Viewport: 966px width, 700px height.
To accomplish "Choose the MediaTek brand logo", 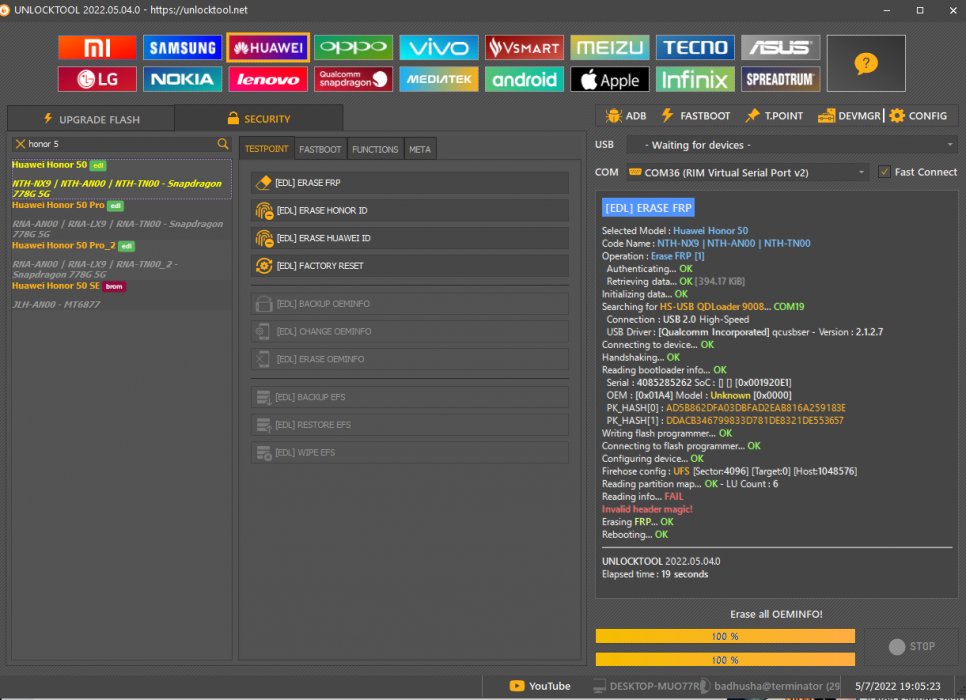I will click(x=439, y=79).
